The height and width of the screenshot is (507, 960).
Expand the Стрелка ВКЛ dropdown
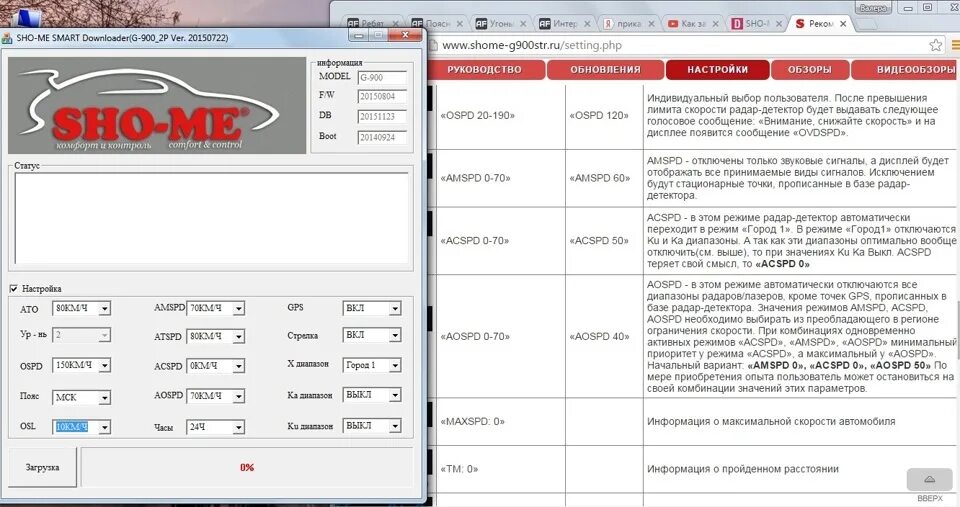[x=394, y=336]
